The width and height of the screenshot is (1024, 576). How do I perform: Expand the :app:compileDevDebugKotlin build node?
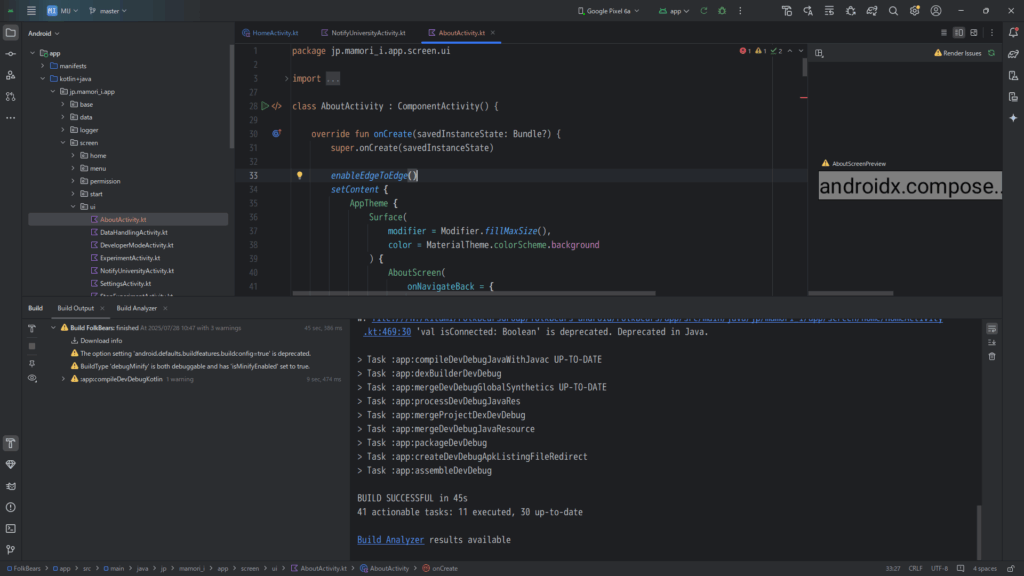coord(63,379)
